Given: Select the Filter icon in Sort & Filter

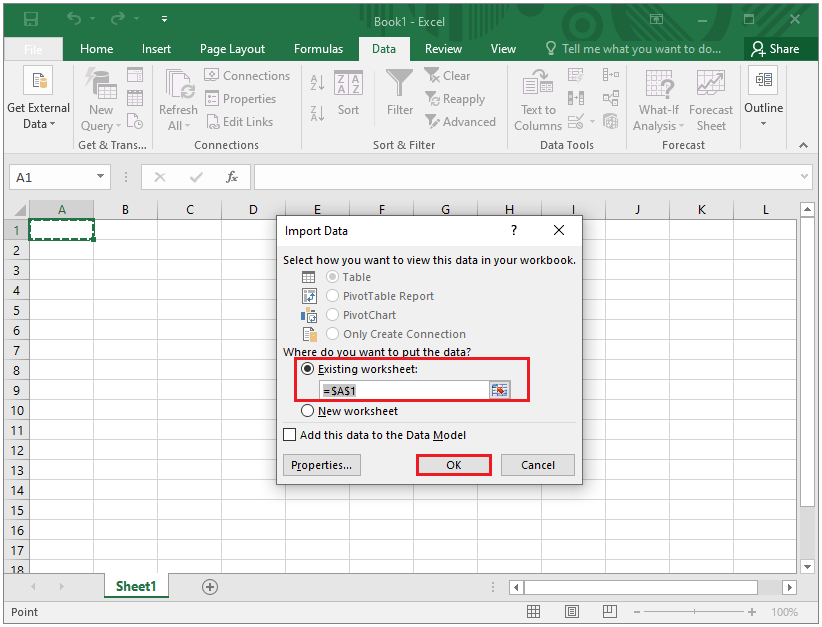Looking at the screenshot, I should point(398,90).
